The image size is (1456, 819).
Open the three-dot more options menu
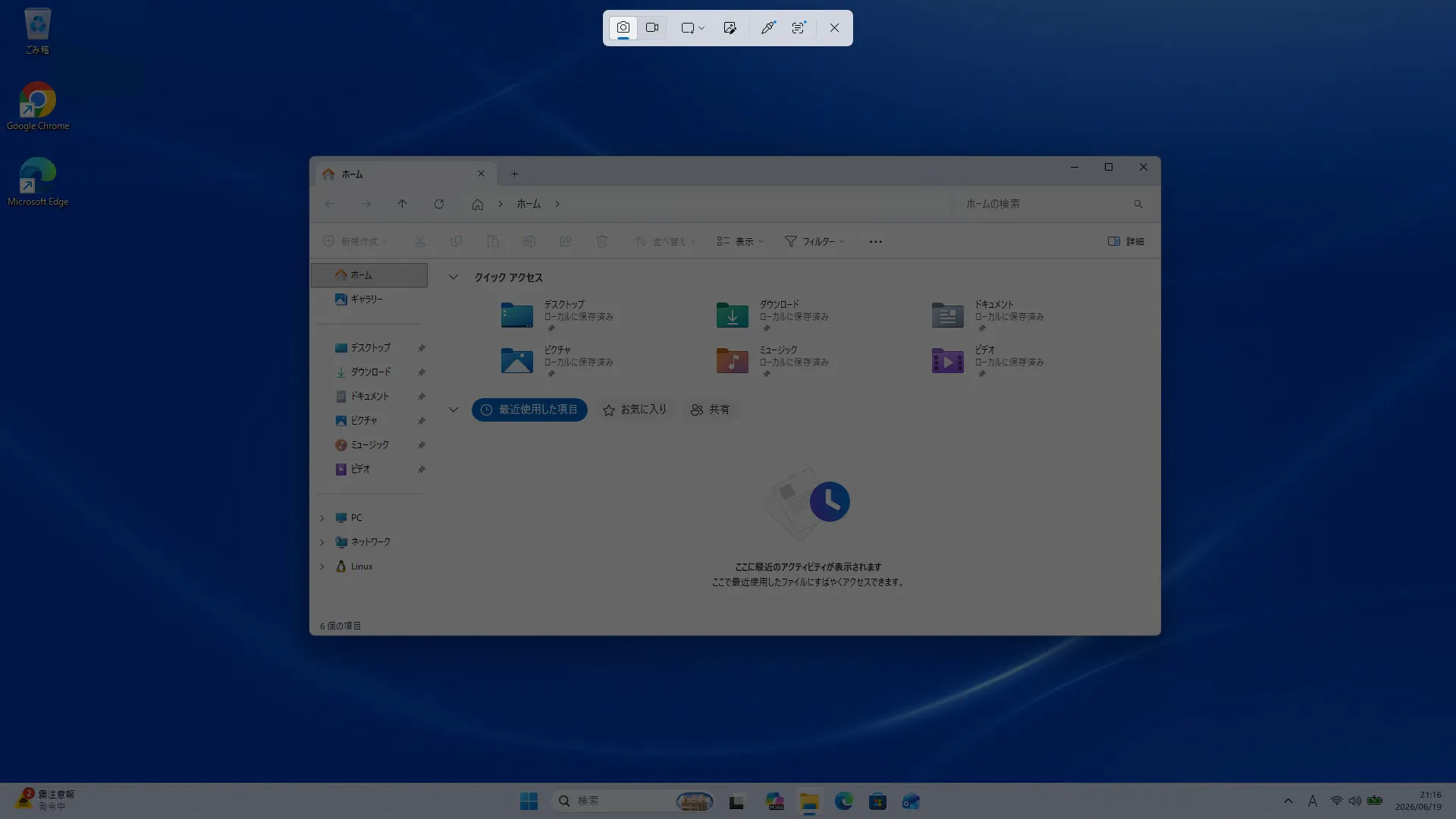click(x=876, y=241)
